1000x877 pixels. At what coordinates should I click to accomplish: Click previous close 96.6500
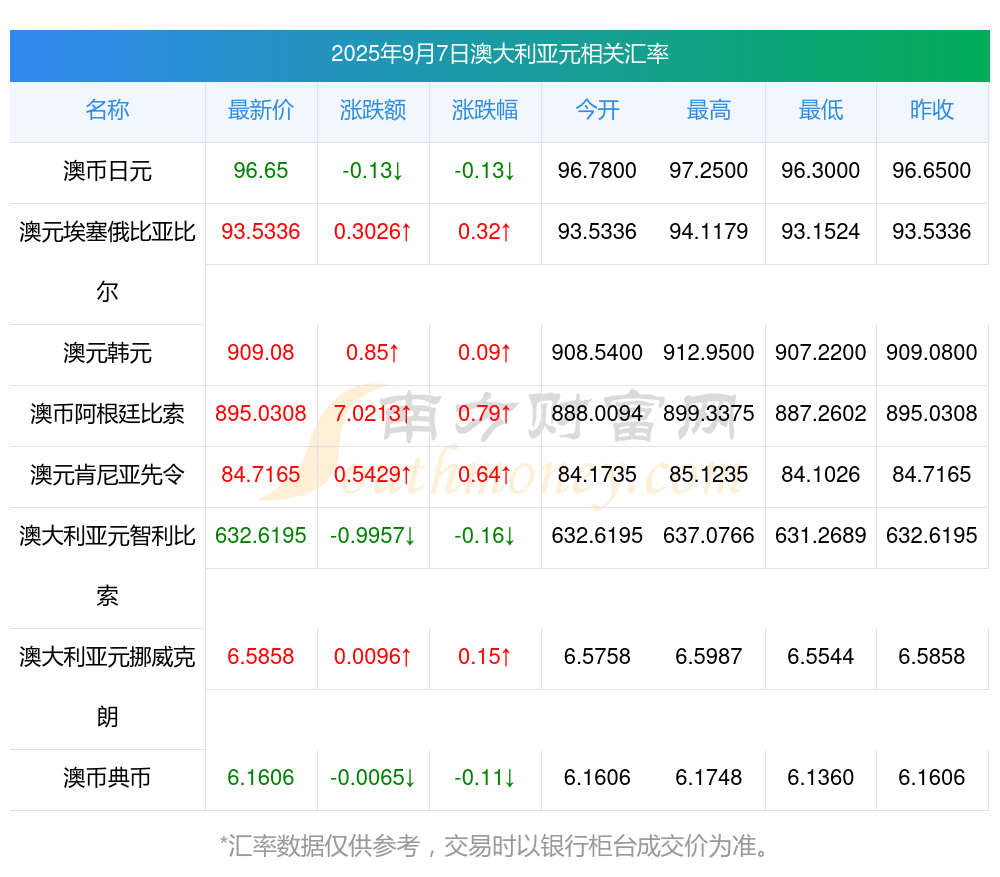[x=932, y=171]
